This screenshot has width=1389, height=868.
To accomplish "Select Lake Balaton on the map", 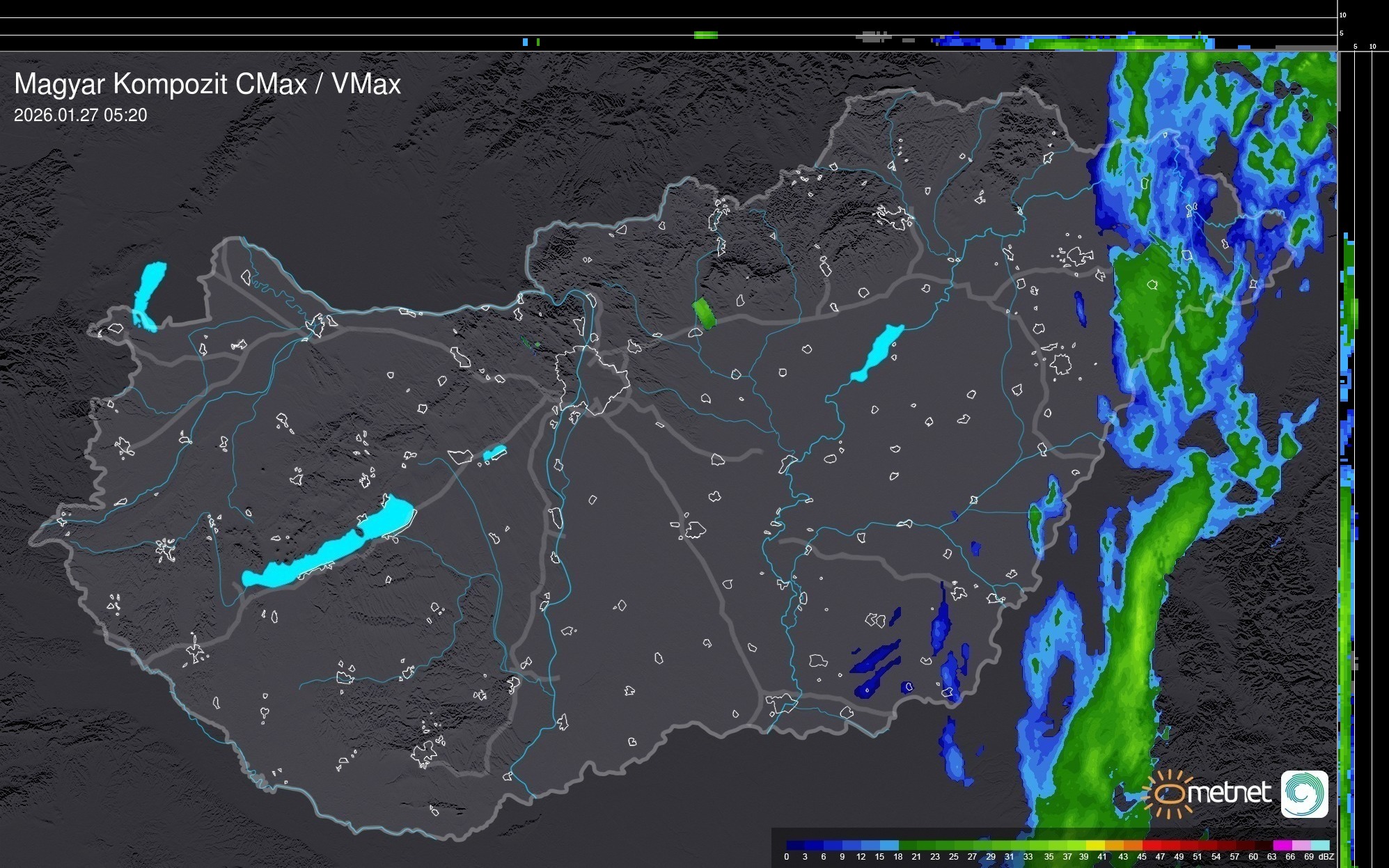I will tap(327, 550).
